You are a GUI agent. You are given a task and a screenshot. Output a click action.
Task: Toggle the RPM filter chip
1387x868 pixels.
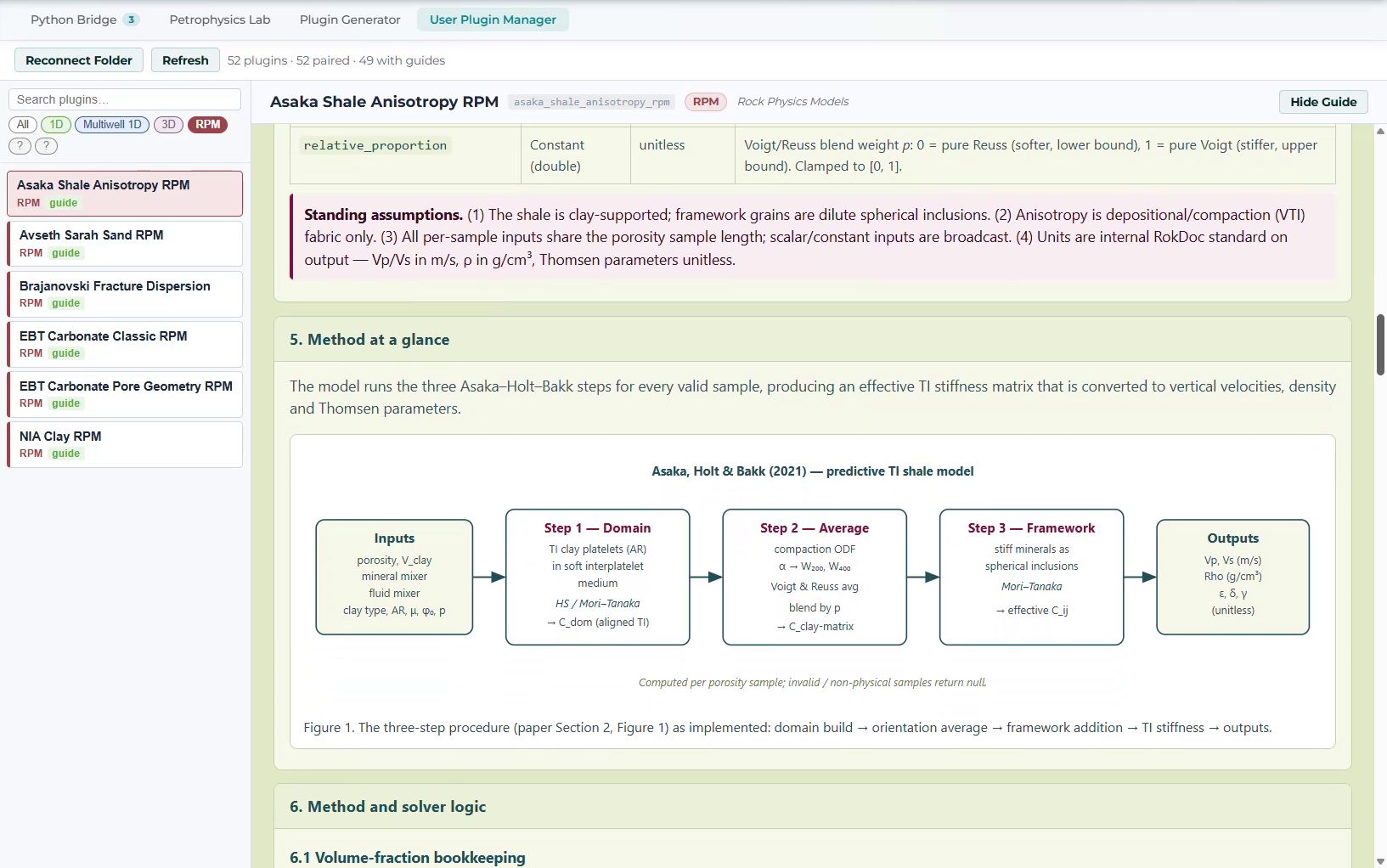[208, 125]
